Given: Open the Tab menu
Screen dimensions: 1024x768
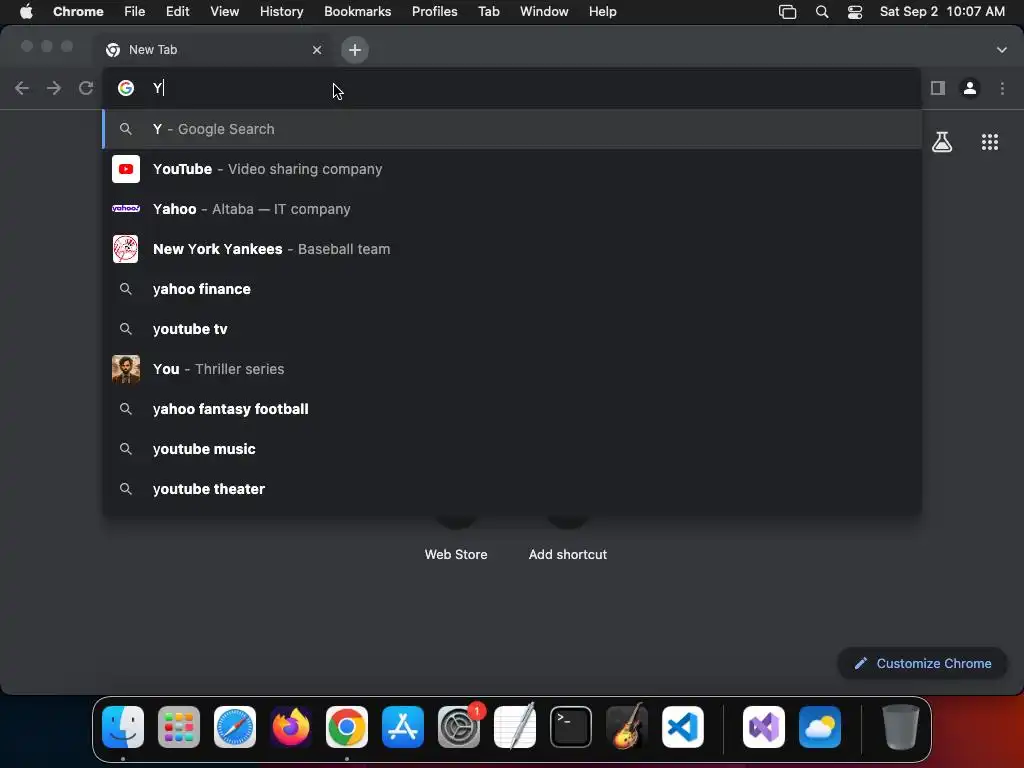Looking at the screenshot, I should (488, 12).
